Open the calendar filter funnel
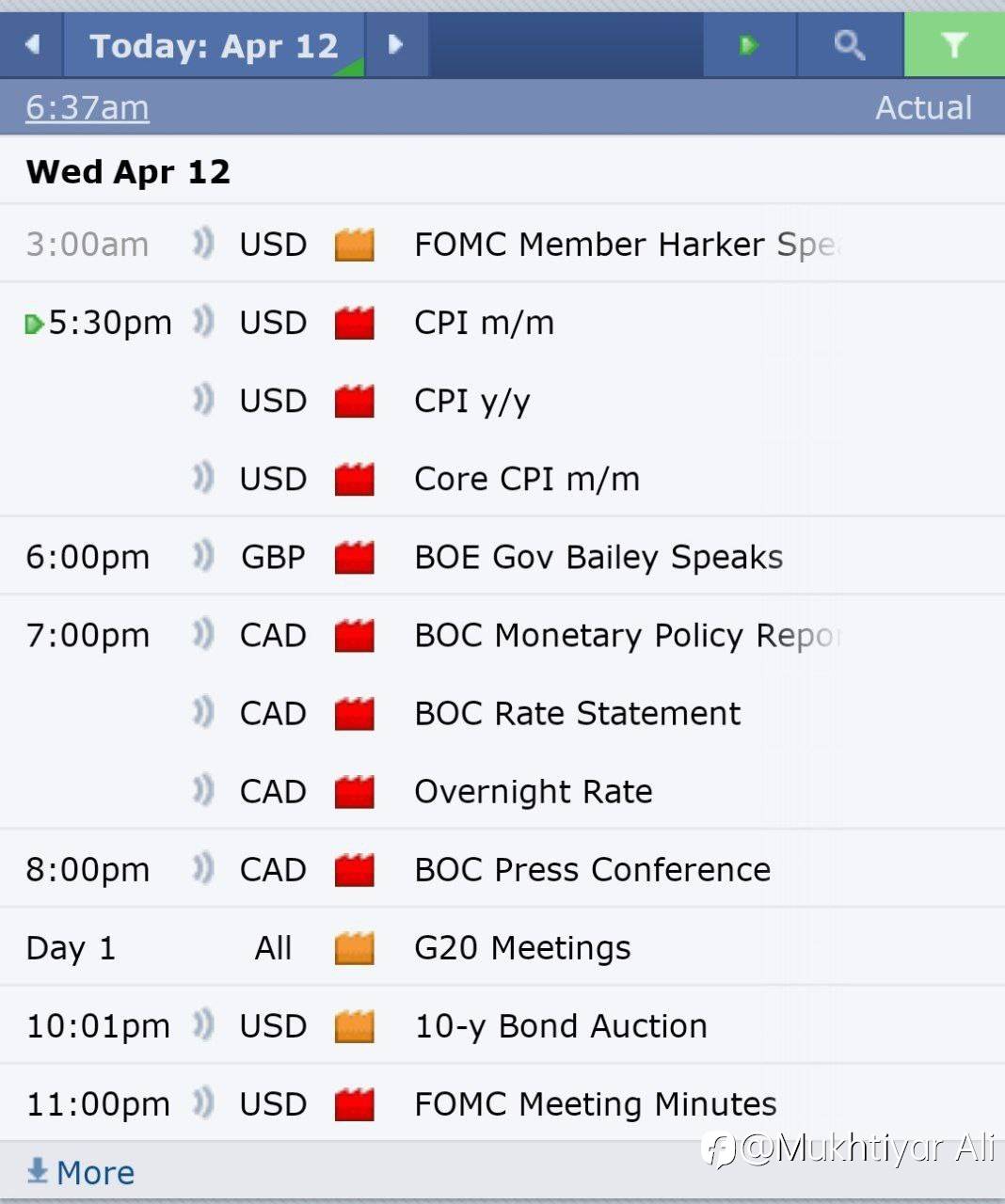This screenshot has width=1005, height=1204. (954, 44)
